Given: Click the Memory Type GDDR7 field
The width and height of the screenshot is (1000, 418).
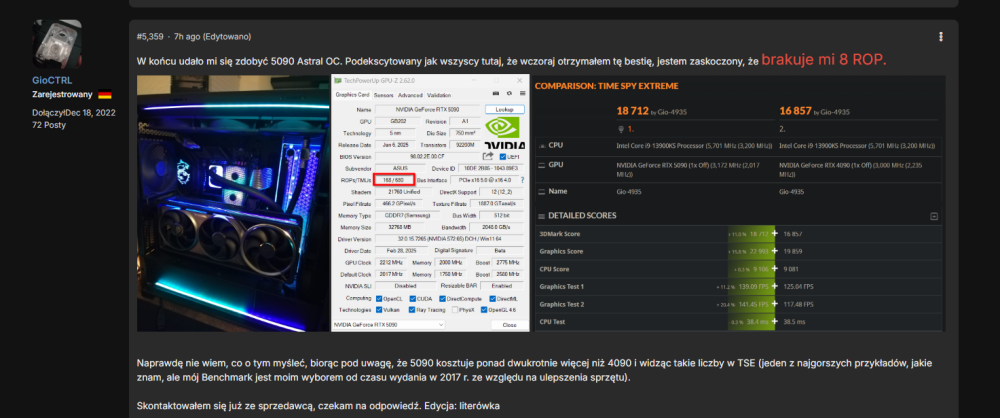Looking at the screenshot, I should point(408,216).
